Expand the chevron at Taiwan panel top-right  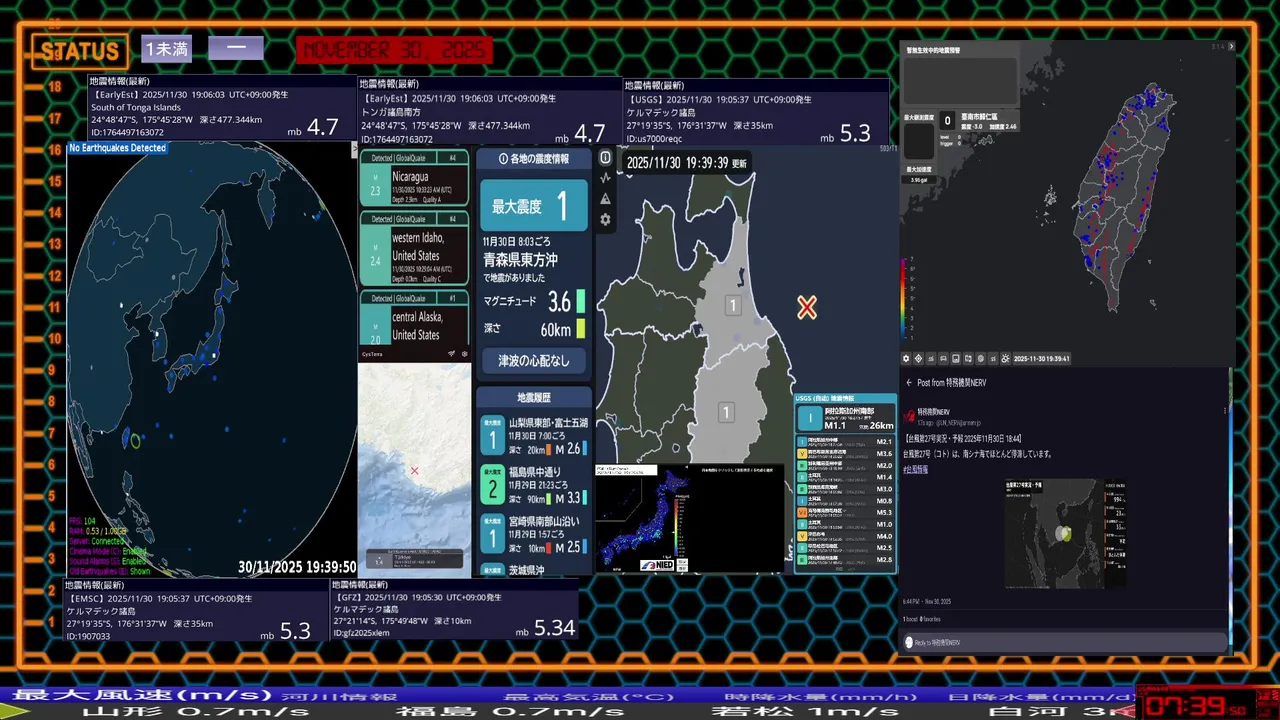1231,46
